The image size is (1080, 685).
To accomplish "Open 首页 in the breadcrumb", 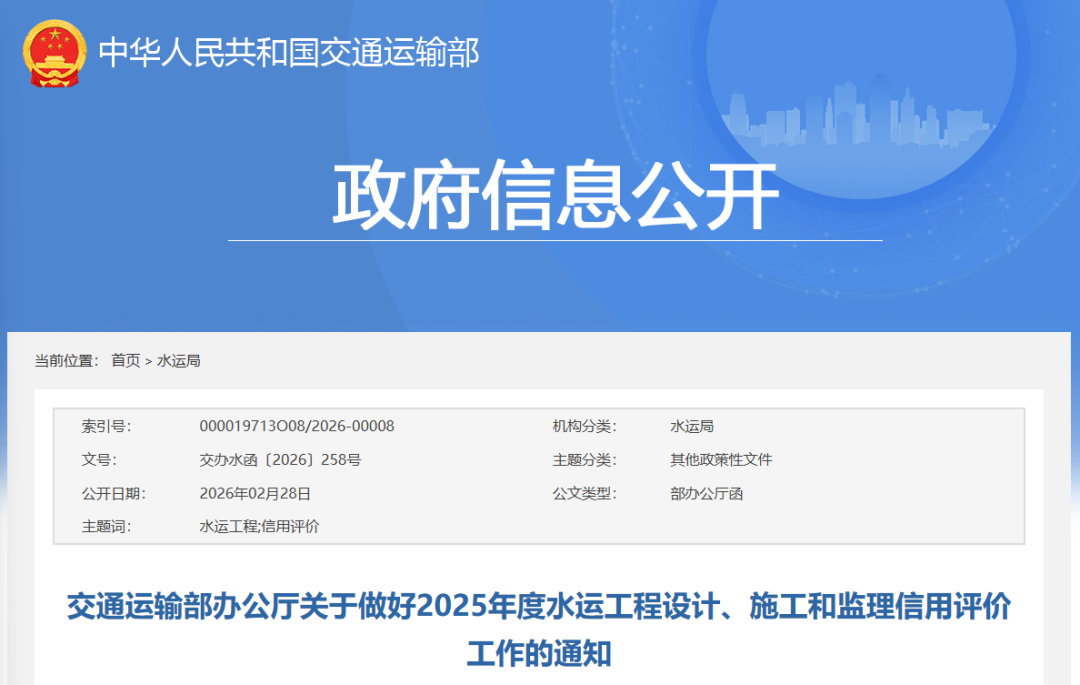I will (x=126, y=361).
